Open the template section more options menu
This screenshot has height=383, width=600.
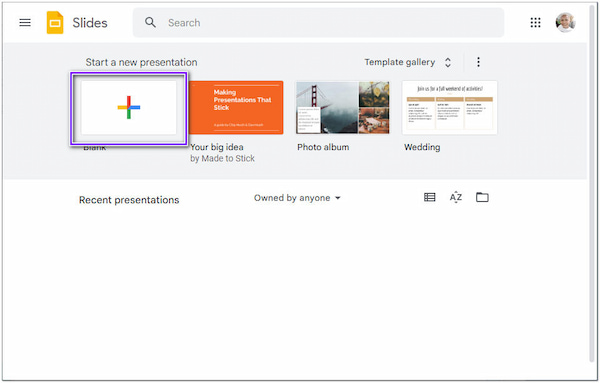pyautogui.click(x=478, y=62)
